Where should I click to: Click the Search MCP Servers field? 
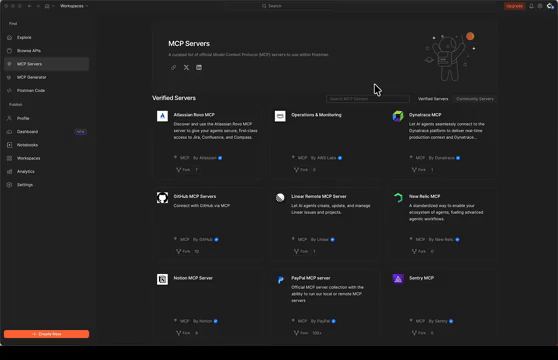click(368, 99)
